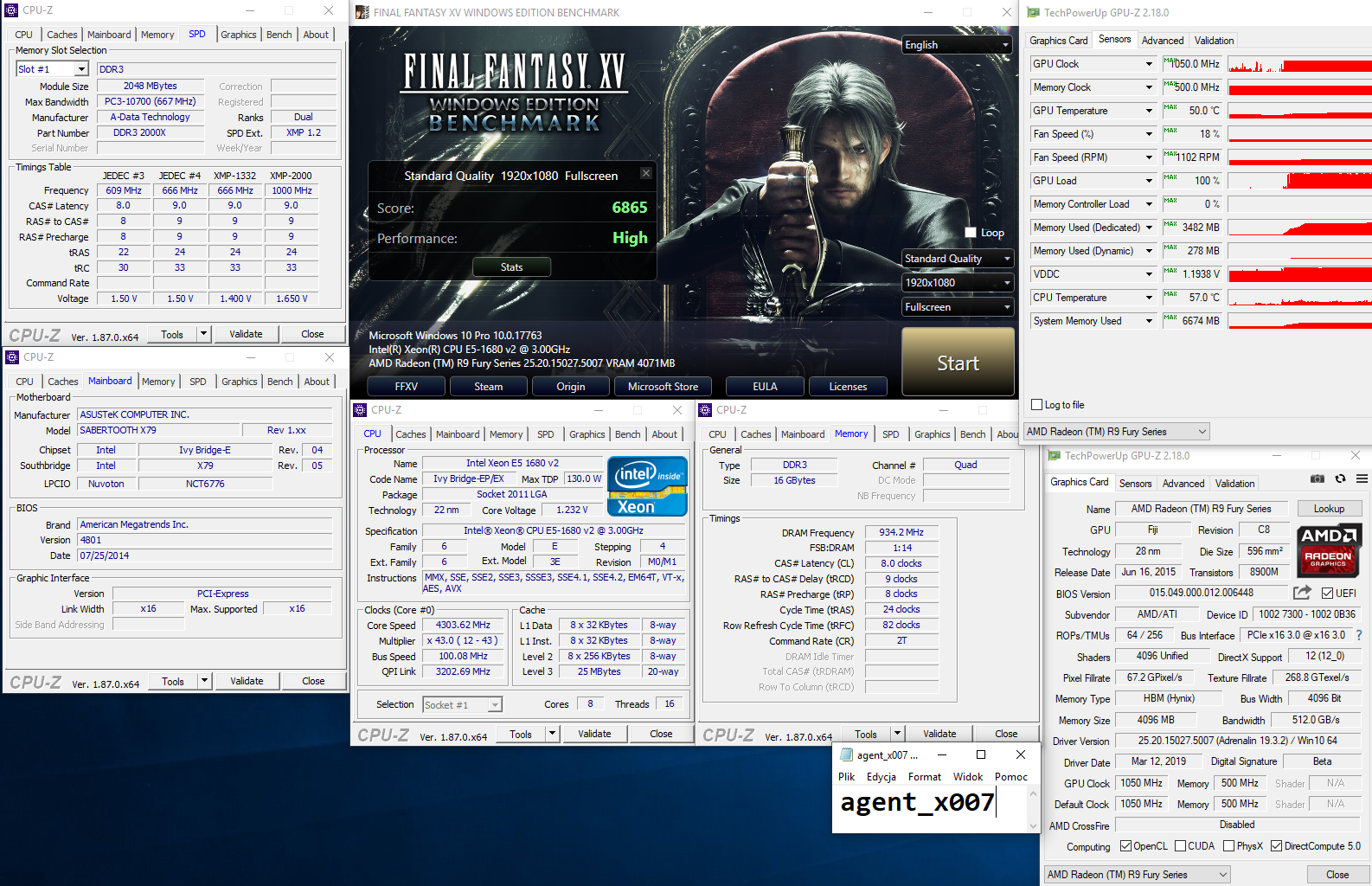Click the GPU-Z Graphics Card window title icon
This screenshot has width=1372, height=886.
tap(1054, 456)
